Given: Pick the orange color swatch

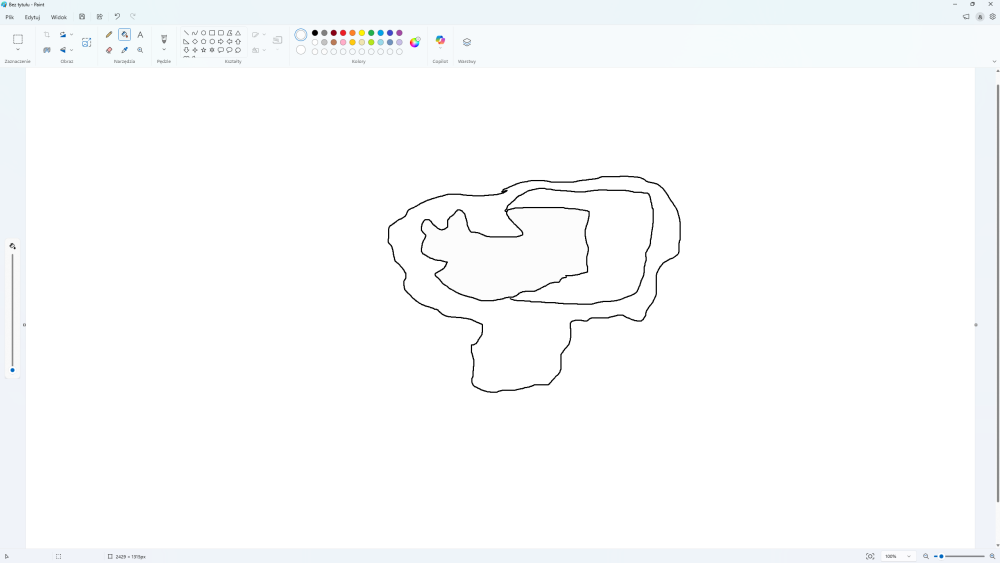Looking at the screenshot, I should coord(353,33).
